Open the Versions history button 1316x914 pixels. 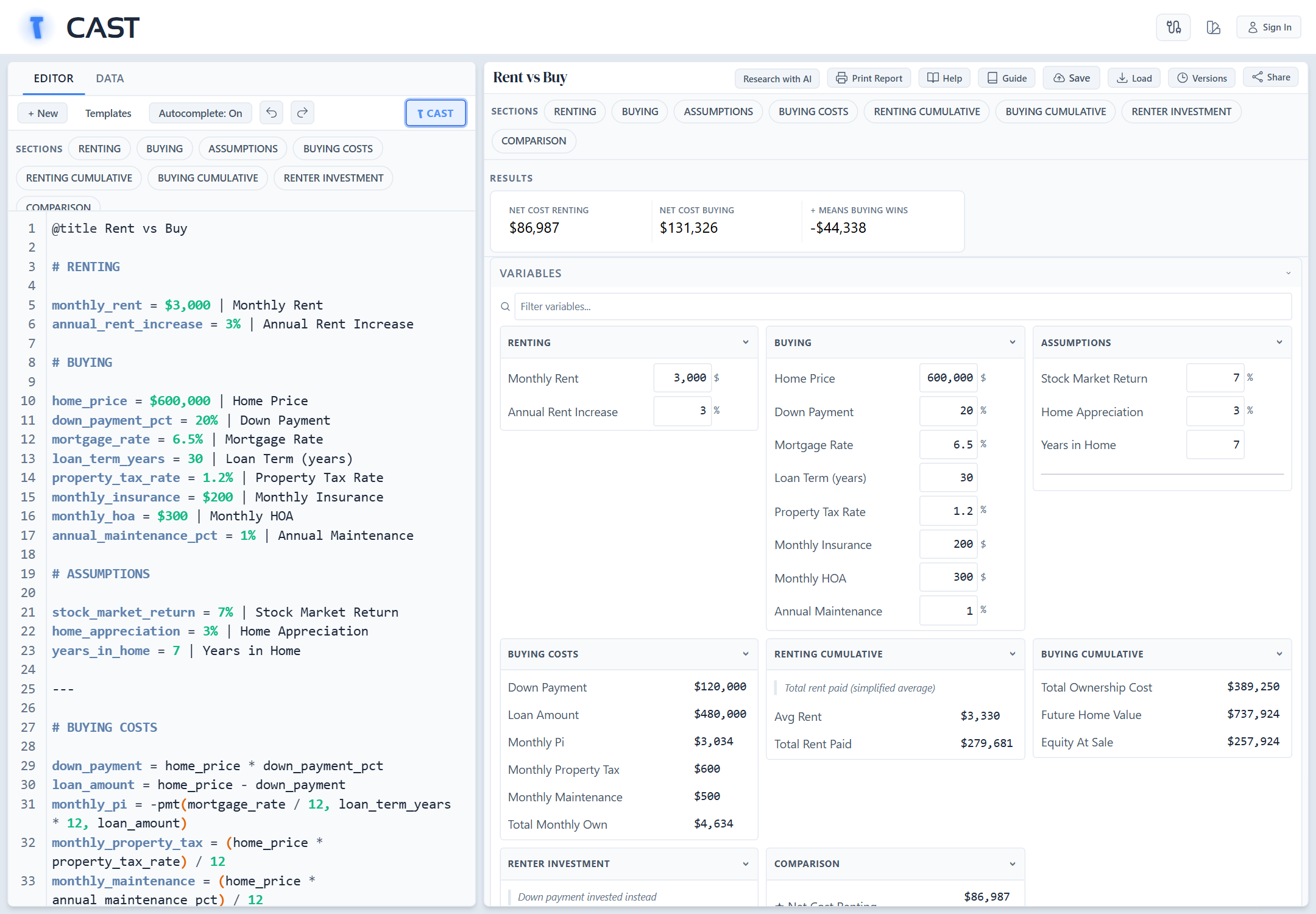(x=1201, y=78)
